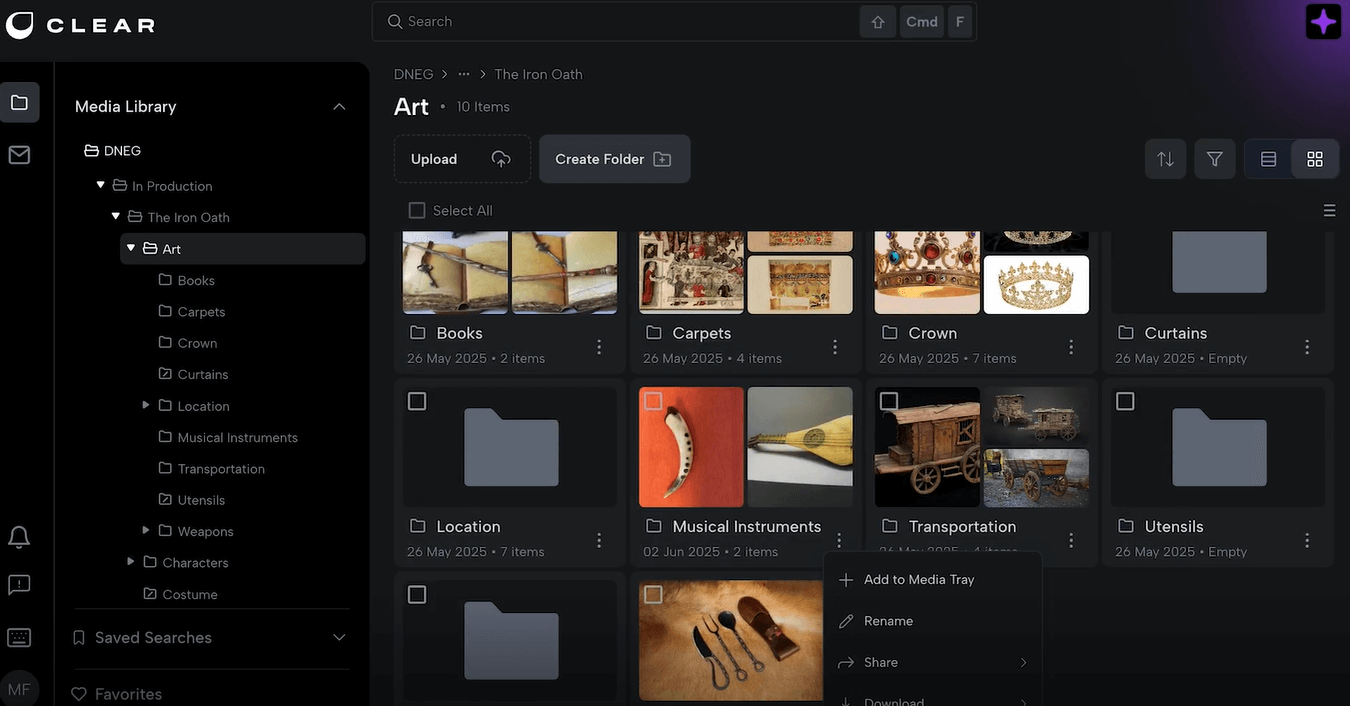Open the feedback message icon in sidebar
Image resolution: width=1350 pixels, height=706 pixels.
19,585
